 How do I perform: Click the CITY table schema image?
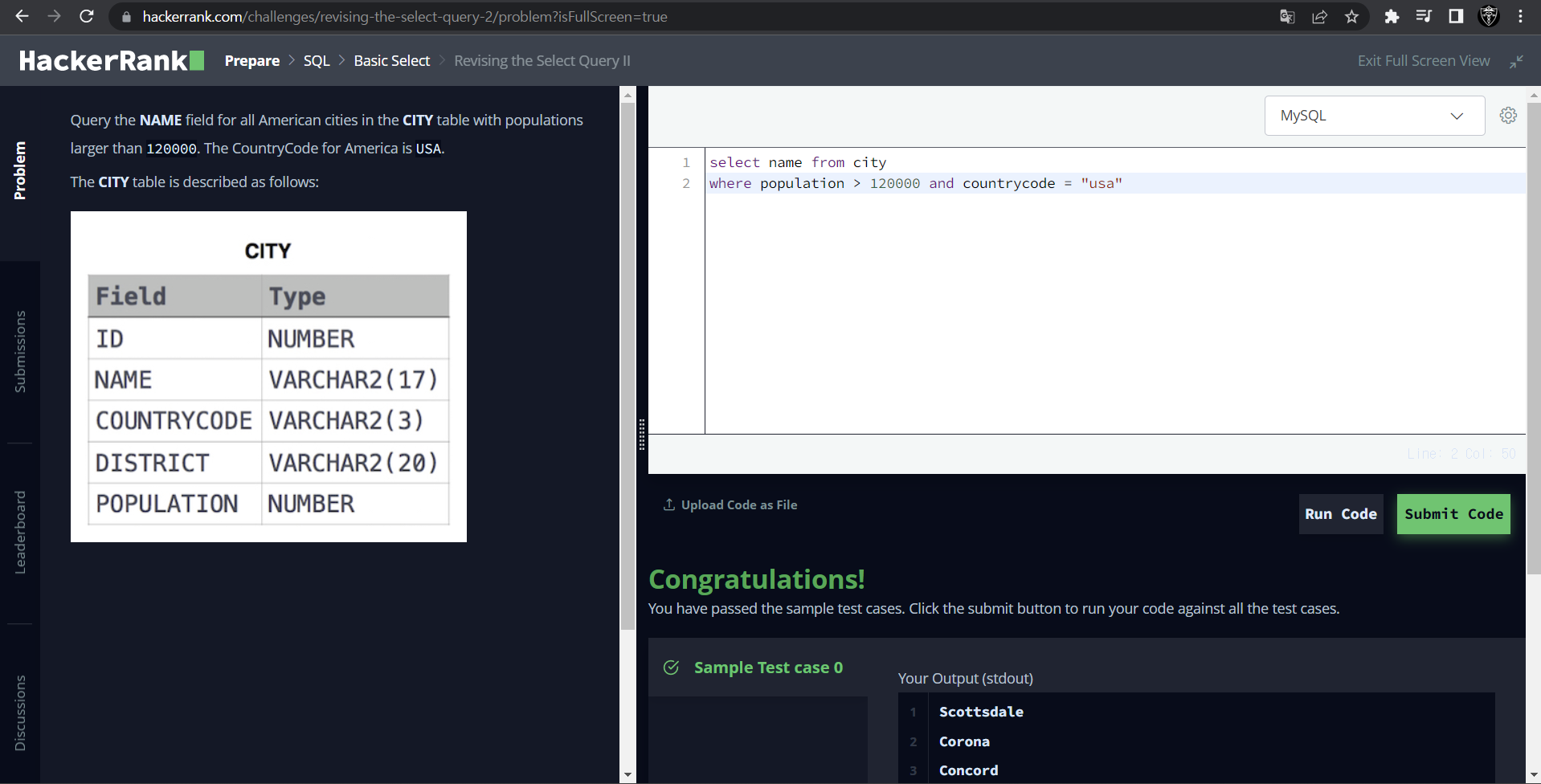(x=268, y=377)
